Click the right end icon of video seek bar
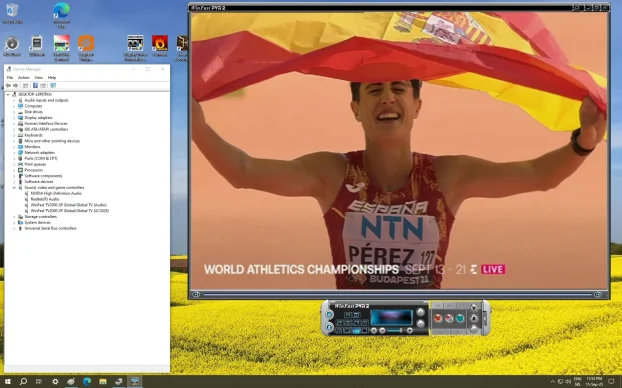Screen dimensions: 622x388 point(598,294)
